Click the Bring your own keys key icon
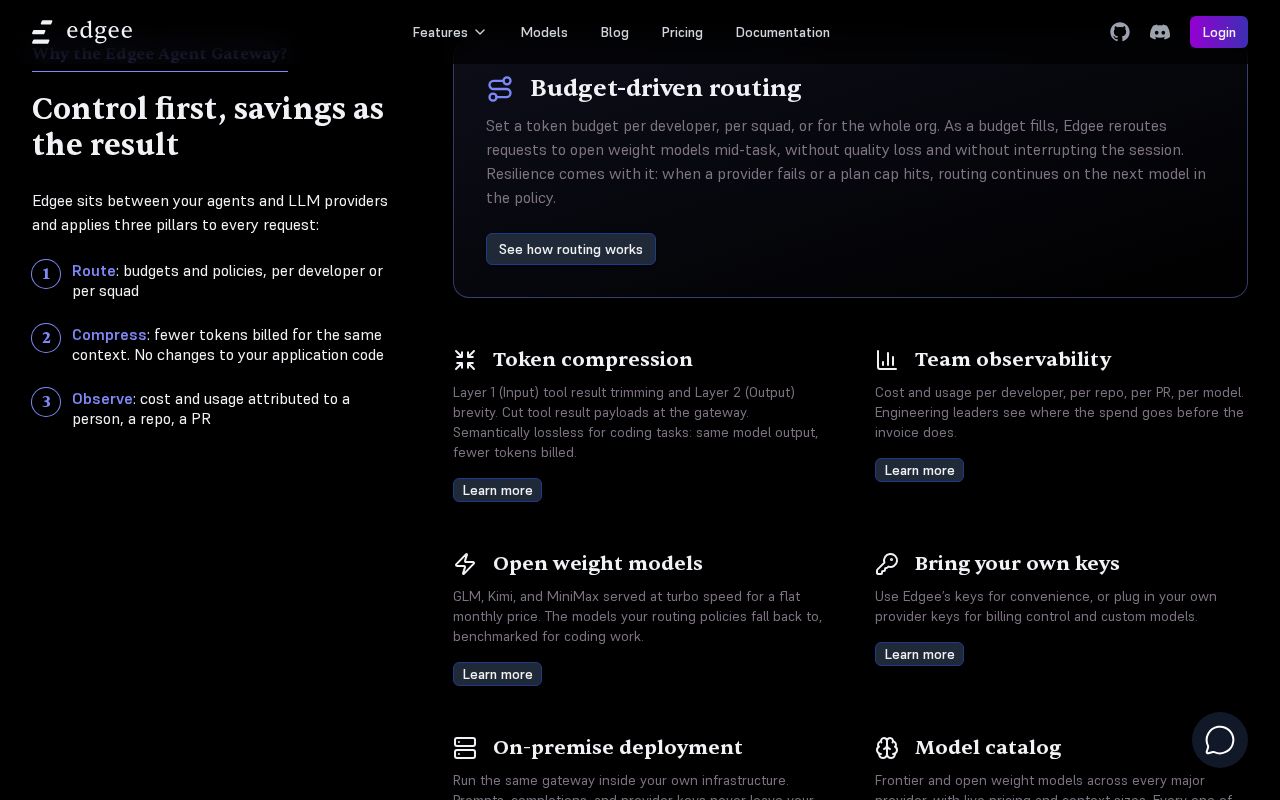1280x800 pixels. click(886, 564)
